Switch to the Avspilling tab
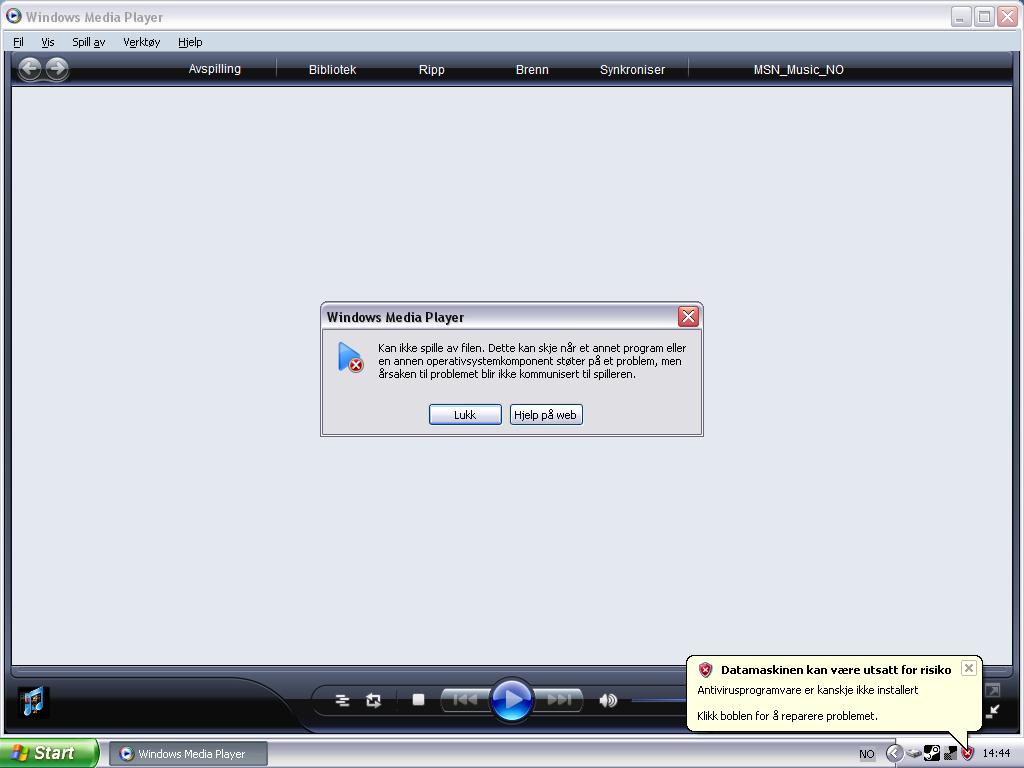This screenshot has height=768, width=1024. pos(214,69)
